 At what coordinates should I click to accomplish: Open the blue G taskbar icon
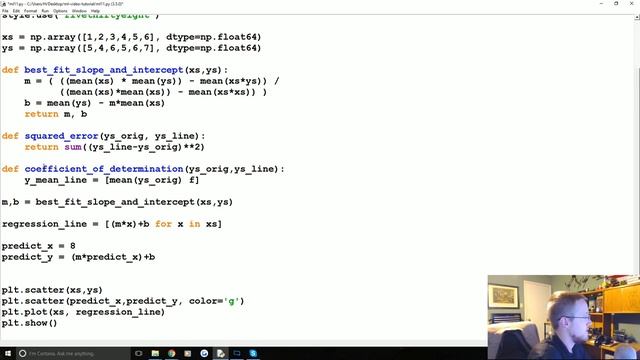point(204,353)
